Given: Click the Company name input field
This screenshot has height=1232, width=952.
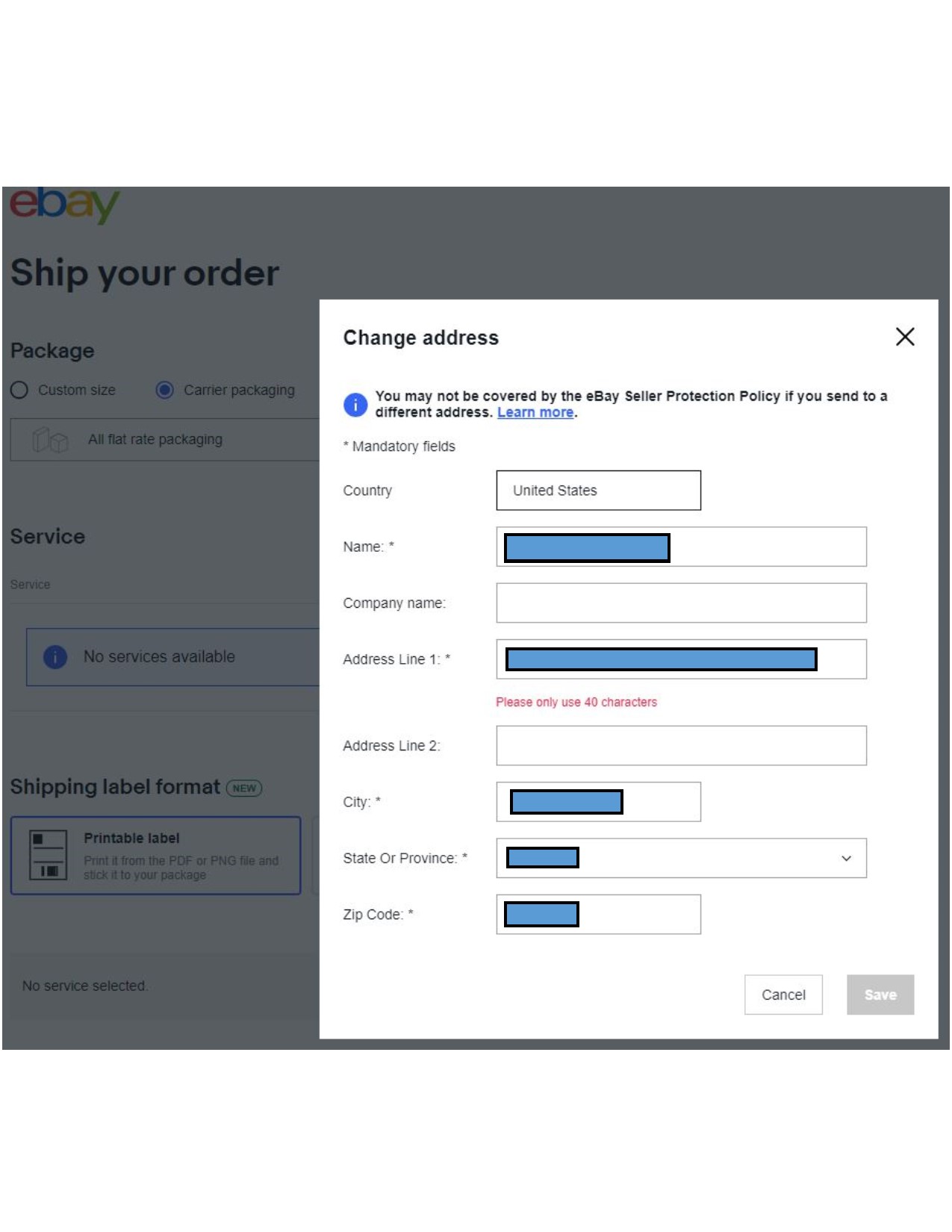Looking at the screenshot, I should [679, 603].
